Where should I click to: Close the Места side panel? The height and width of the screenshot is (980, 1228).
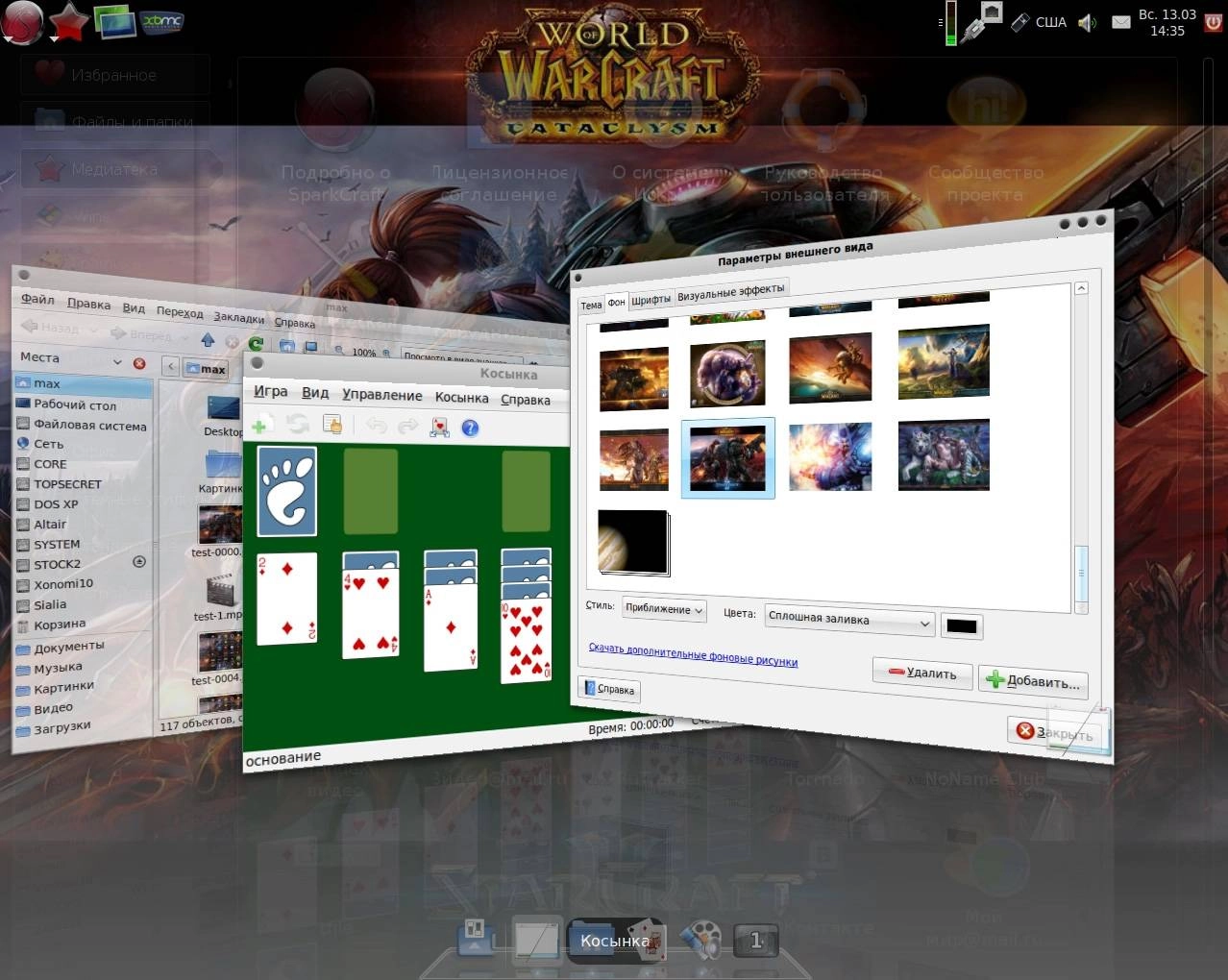pos(139,363)
